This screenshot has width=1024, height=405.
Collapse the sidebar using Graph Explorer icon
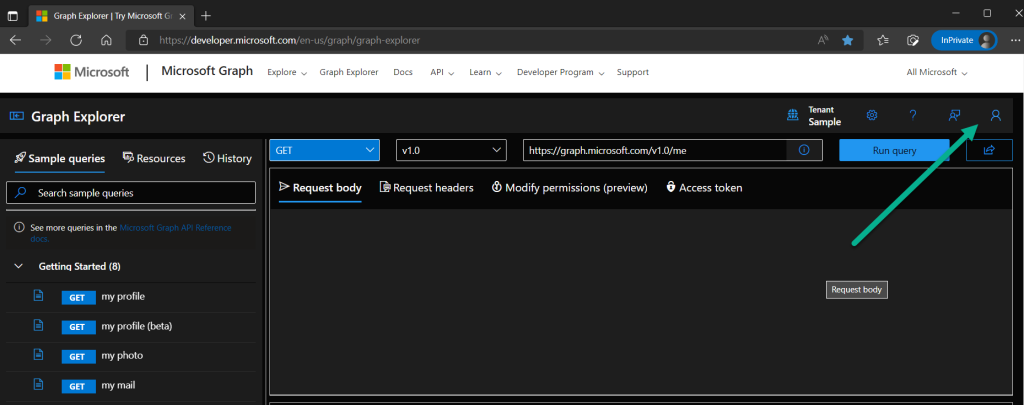tap(16, 116)
